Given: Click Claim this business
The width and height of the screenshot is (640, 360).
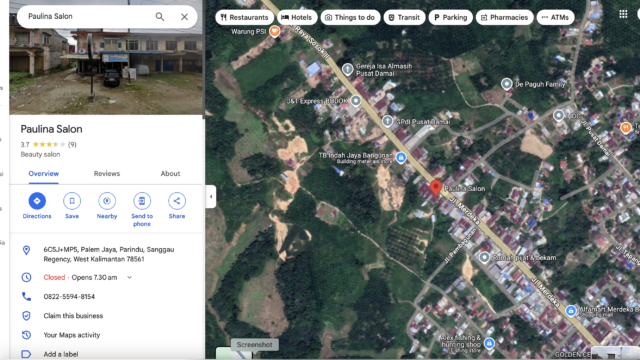Looking at the screenshot, I should pyautogui.click(x=73, y=316).
